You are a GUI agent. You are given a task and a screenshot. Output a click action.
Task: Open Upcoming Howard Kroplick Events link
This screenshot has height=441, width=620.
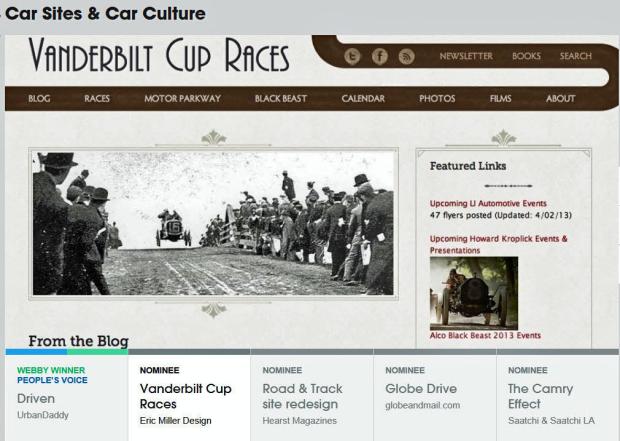499,244
